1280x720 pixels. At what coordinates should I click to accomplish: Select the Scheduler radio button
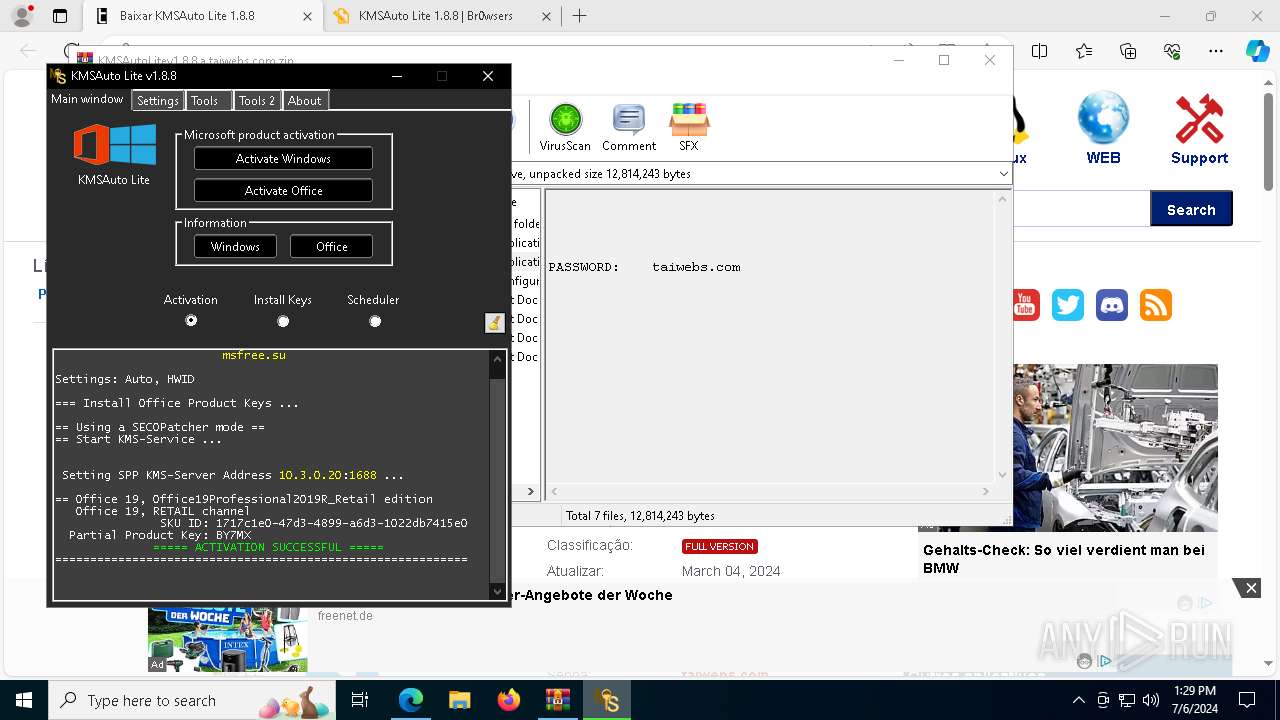(375, 321)
